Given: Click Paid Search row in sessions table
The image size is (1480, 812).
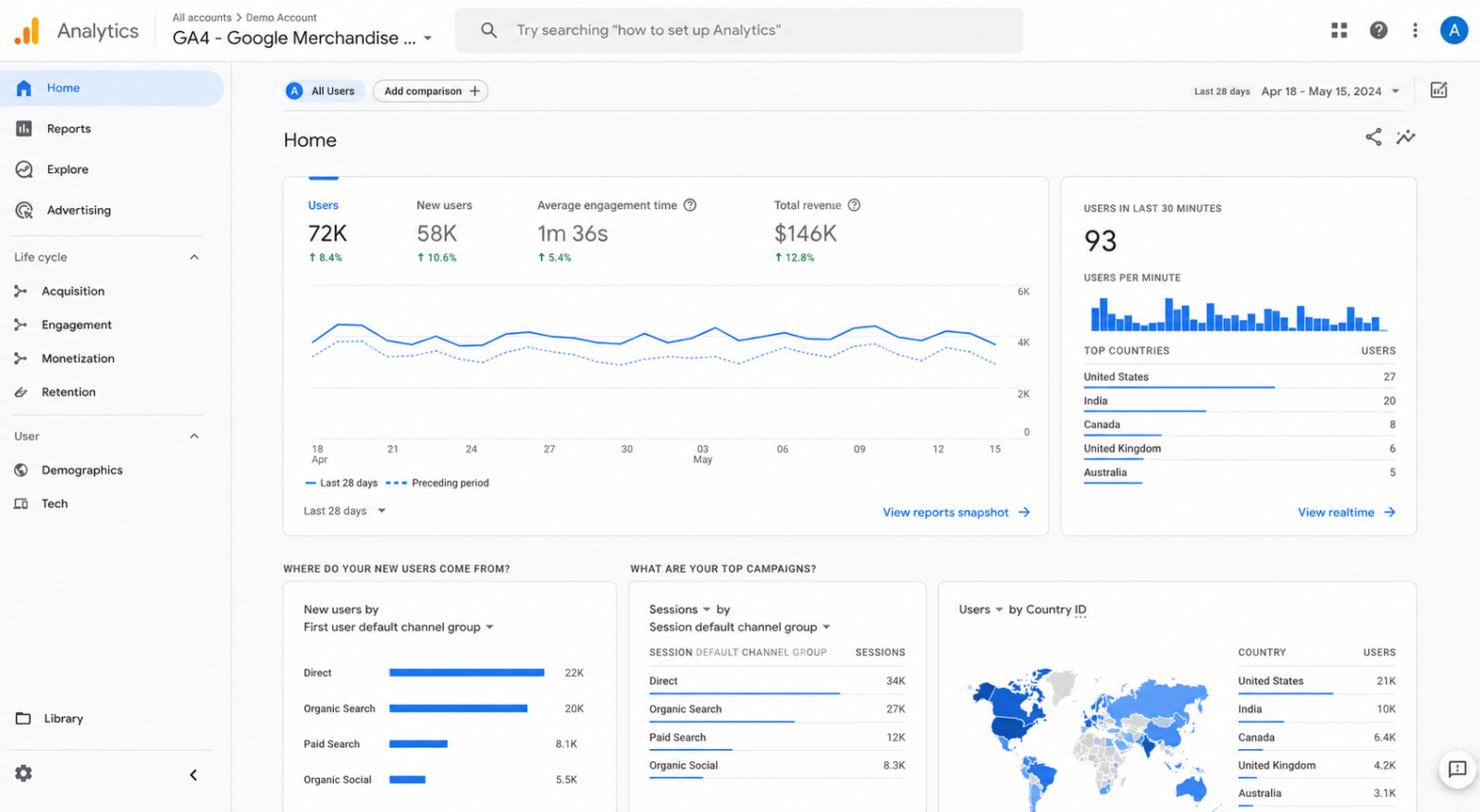Looking at the screenshot, I should click(777, 738).
